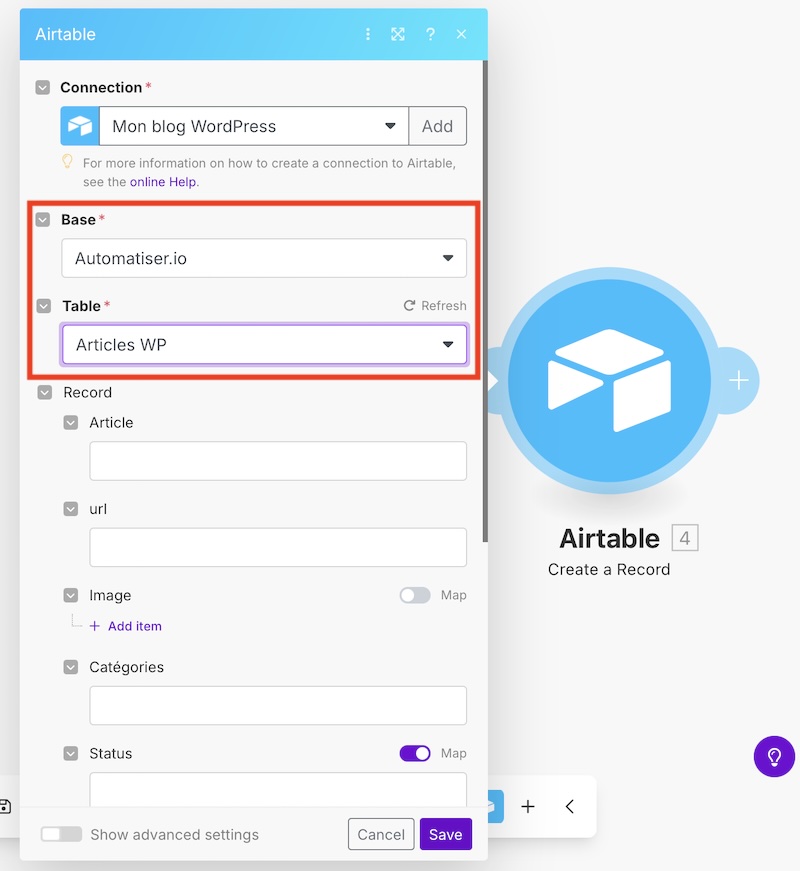
Task: Click Add to create a new connection
Action: (x=437, y=126)
